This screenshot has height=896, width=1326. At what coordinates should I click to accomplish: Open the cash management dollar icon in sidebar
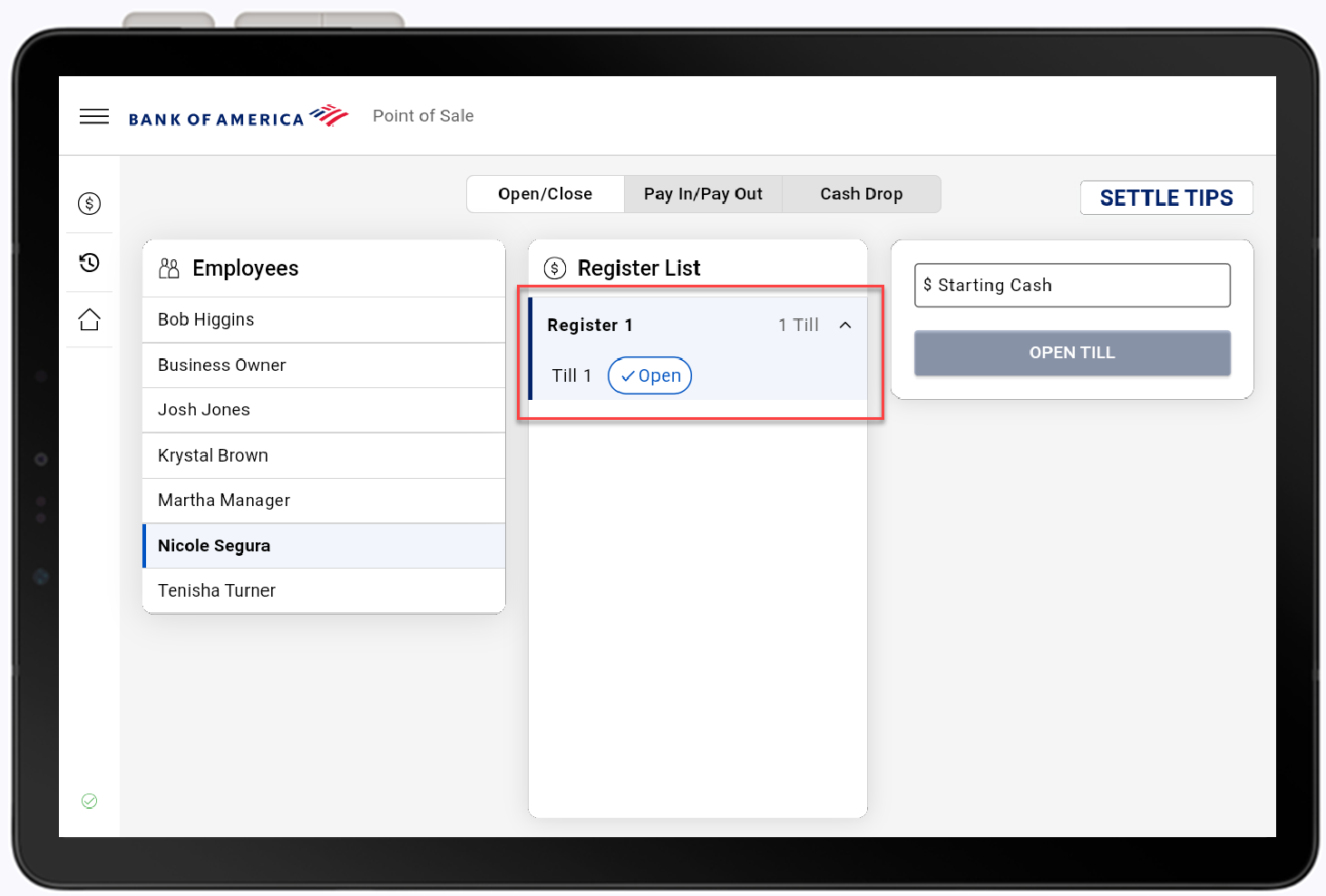[89, 203]
